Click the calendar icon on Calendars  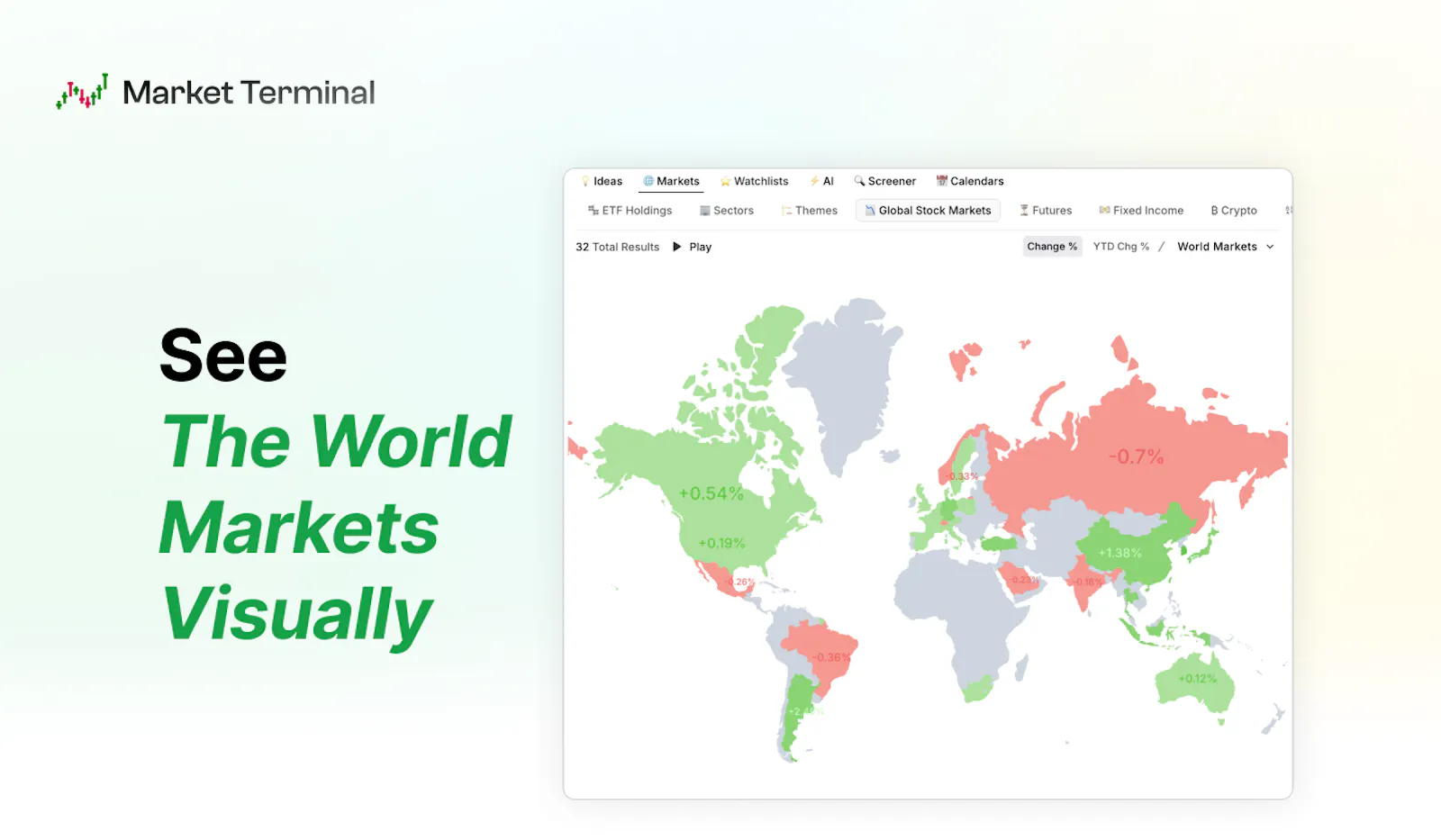[941, 181]
